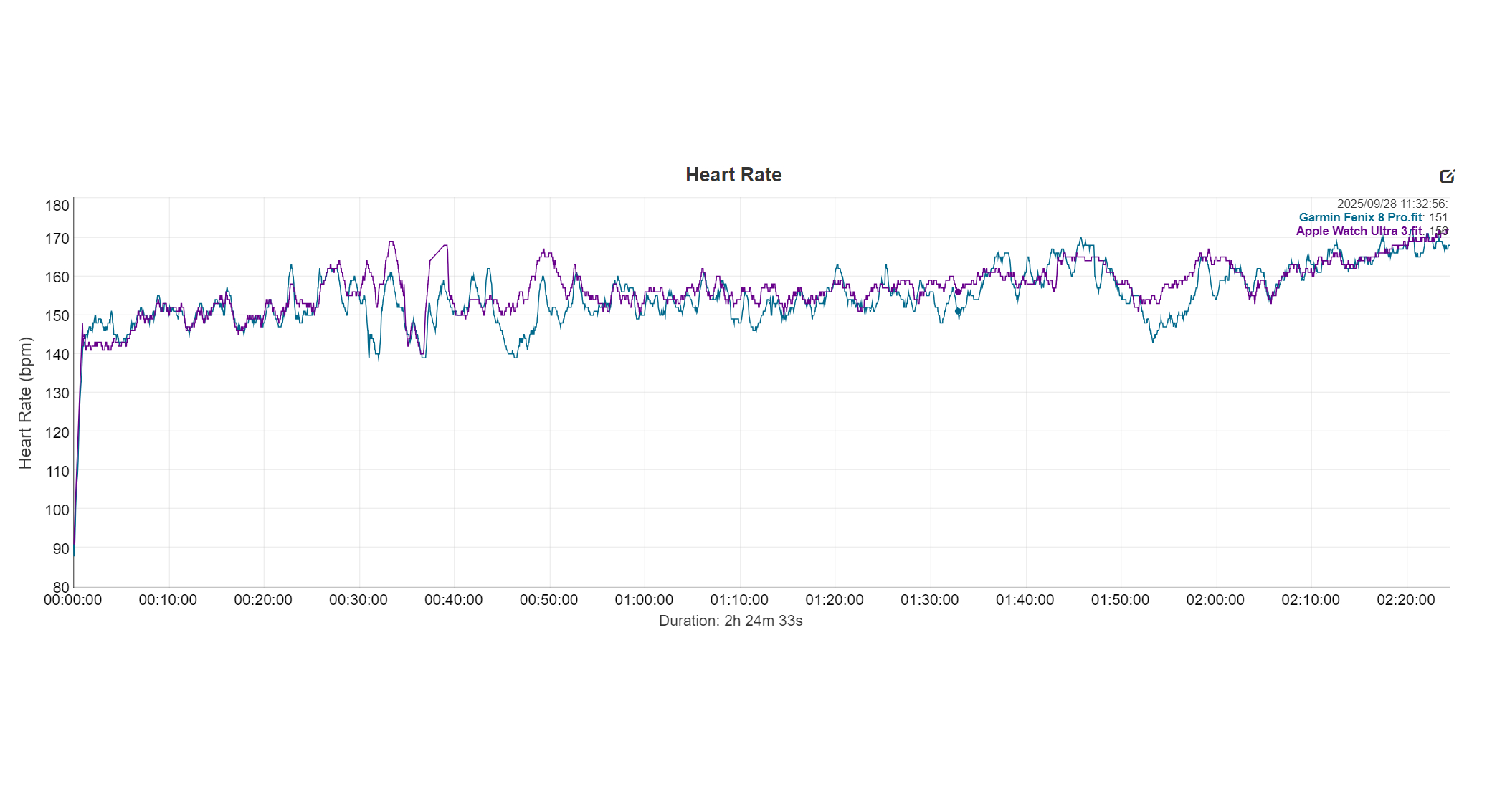Image resolution: width=1487 pixels, height=812 pixels.
Task: Click the 02:20:00 x-axis tick label
Action: point(1405,600)
